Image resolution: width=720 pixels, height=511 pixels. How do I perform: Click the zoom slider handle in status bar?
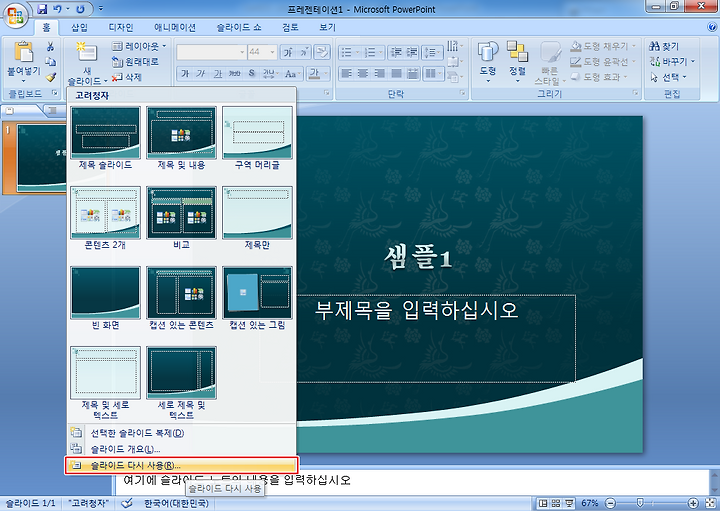(x=640, y=503)
